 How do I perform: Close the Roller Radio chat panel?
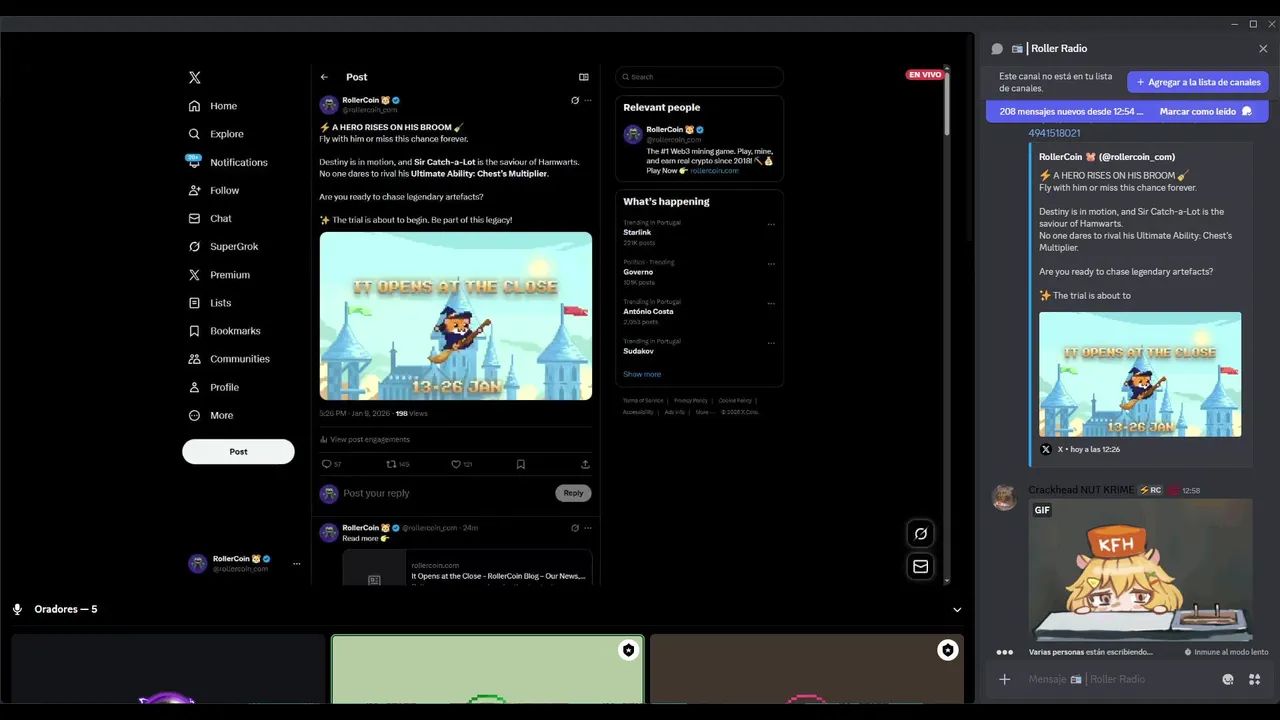click(1263, 49)
